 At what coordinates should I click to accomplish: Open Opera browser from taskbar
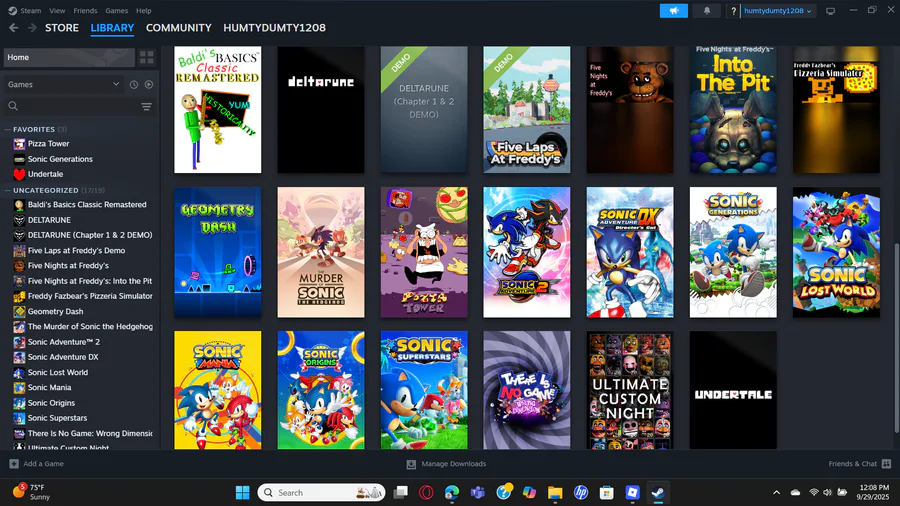[x=426, y=492]
